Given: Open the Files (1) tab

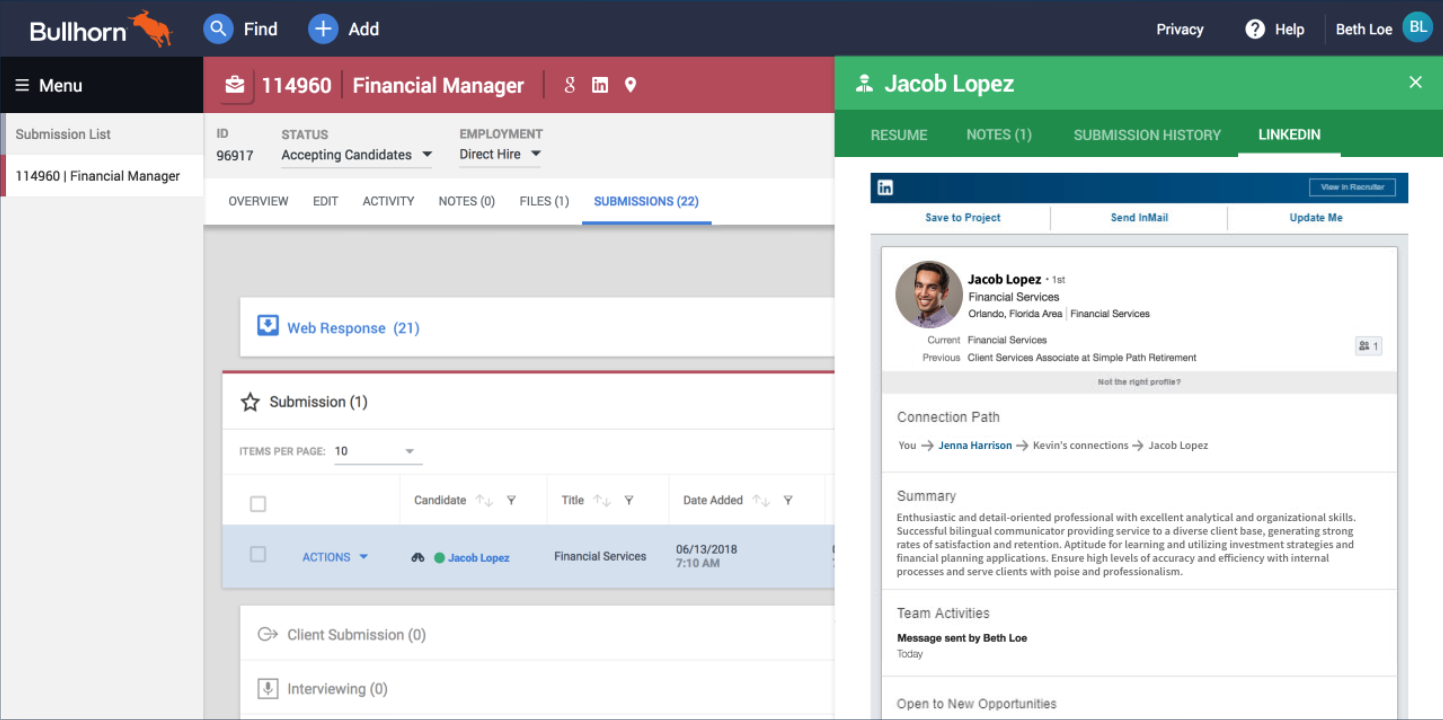Looking at the screenshot, I should click(544, 201).
